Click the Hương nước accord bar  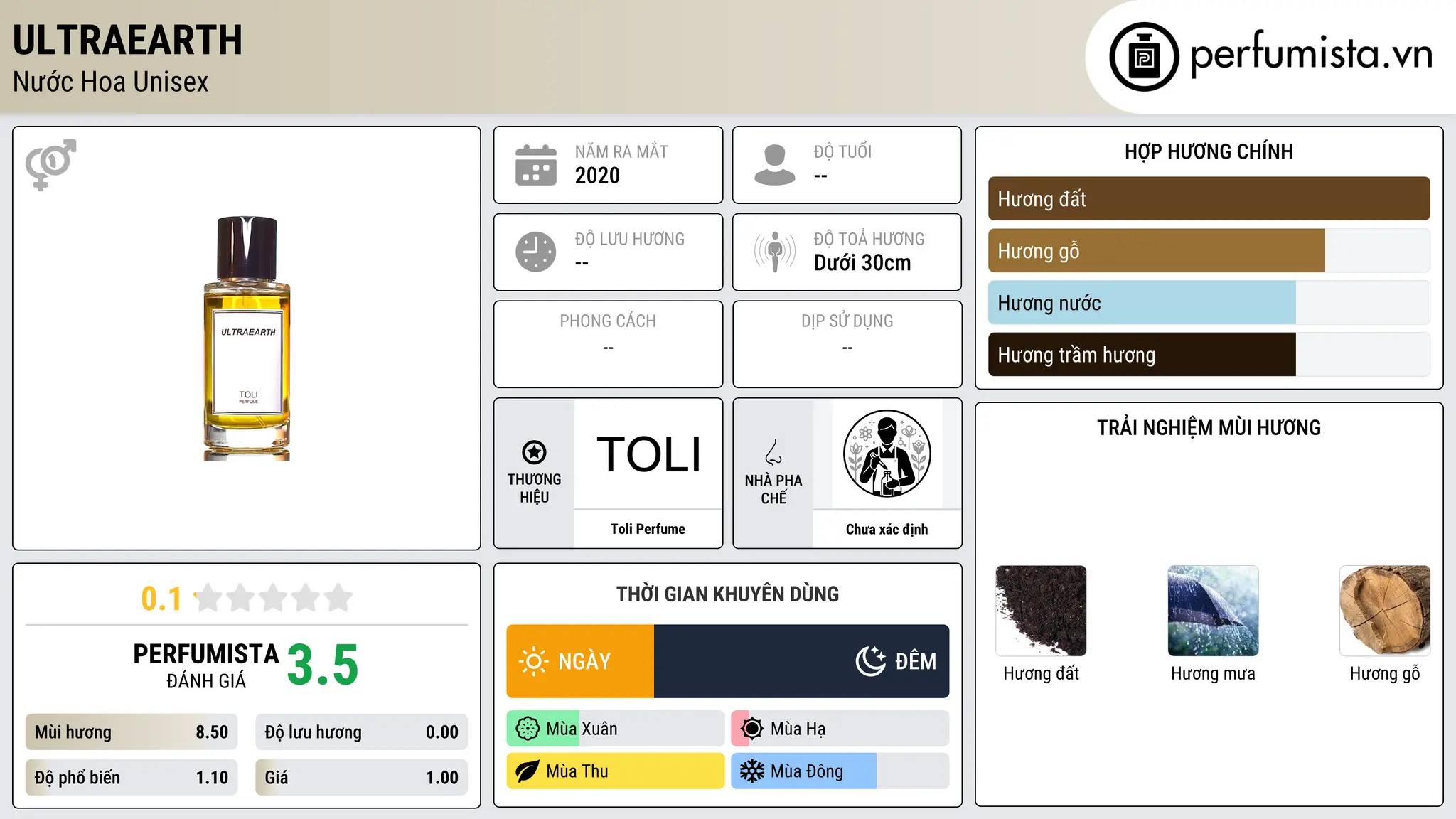coord(1209,302)
